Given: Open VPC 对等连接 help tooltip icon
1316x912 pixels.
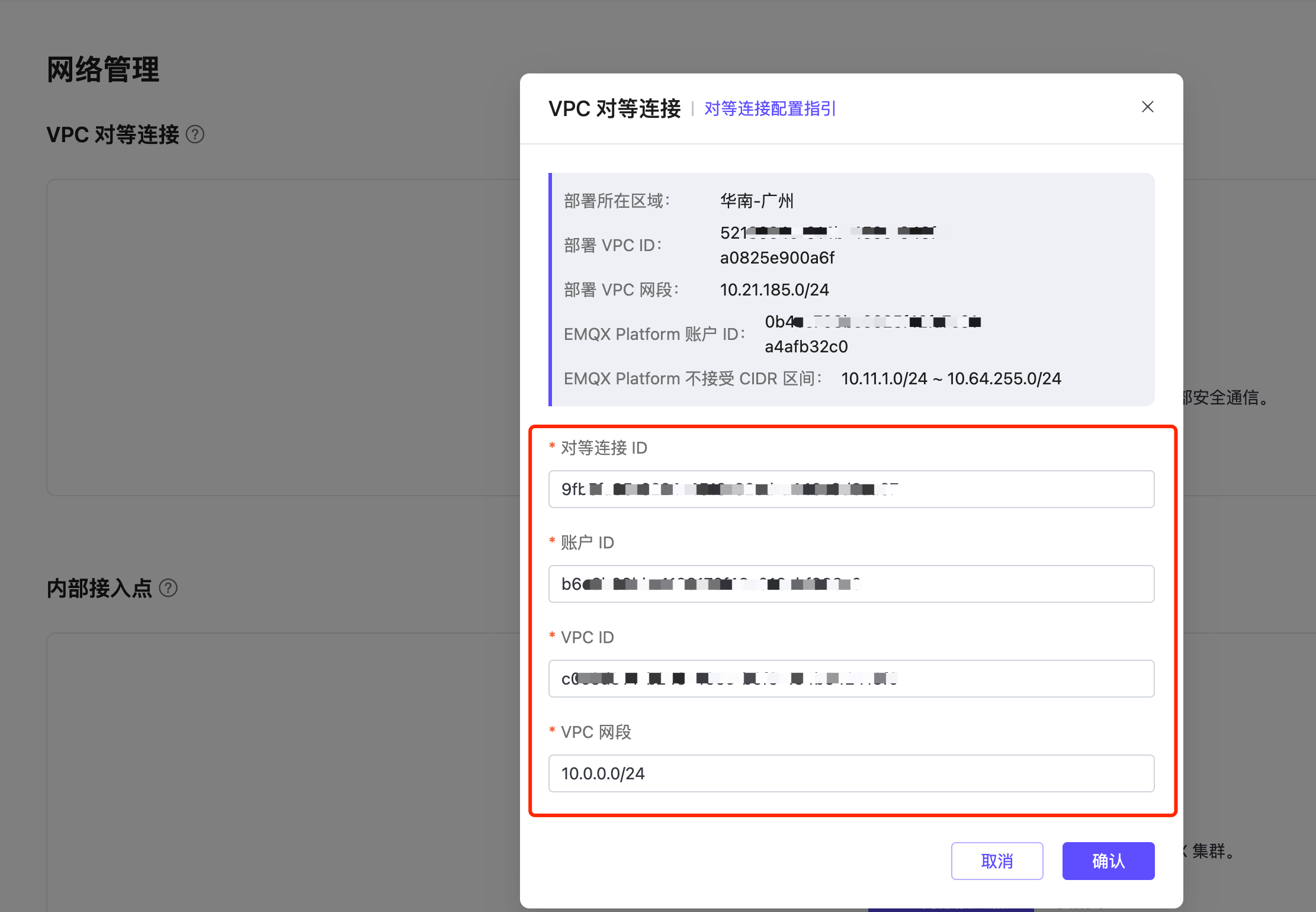Looking at the screenshot, I should [x=195, y=134].
